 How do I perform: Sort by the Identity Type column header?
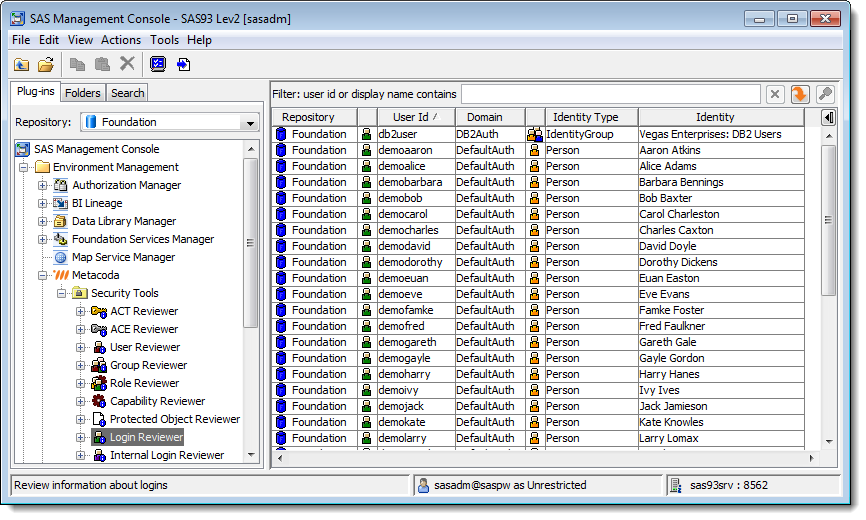point(592,117)
